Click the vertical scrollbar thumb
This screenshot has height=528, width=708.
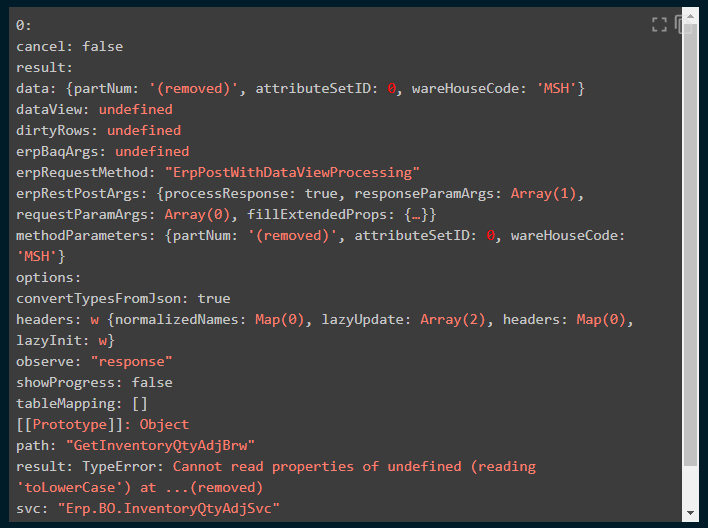click(690, 244)
